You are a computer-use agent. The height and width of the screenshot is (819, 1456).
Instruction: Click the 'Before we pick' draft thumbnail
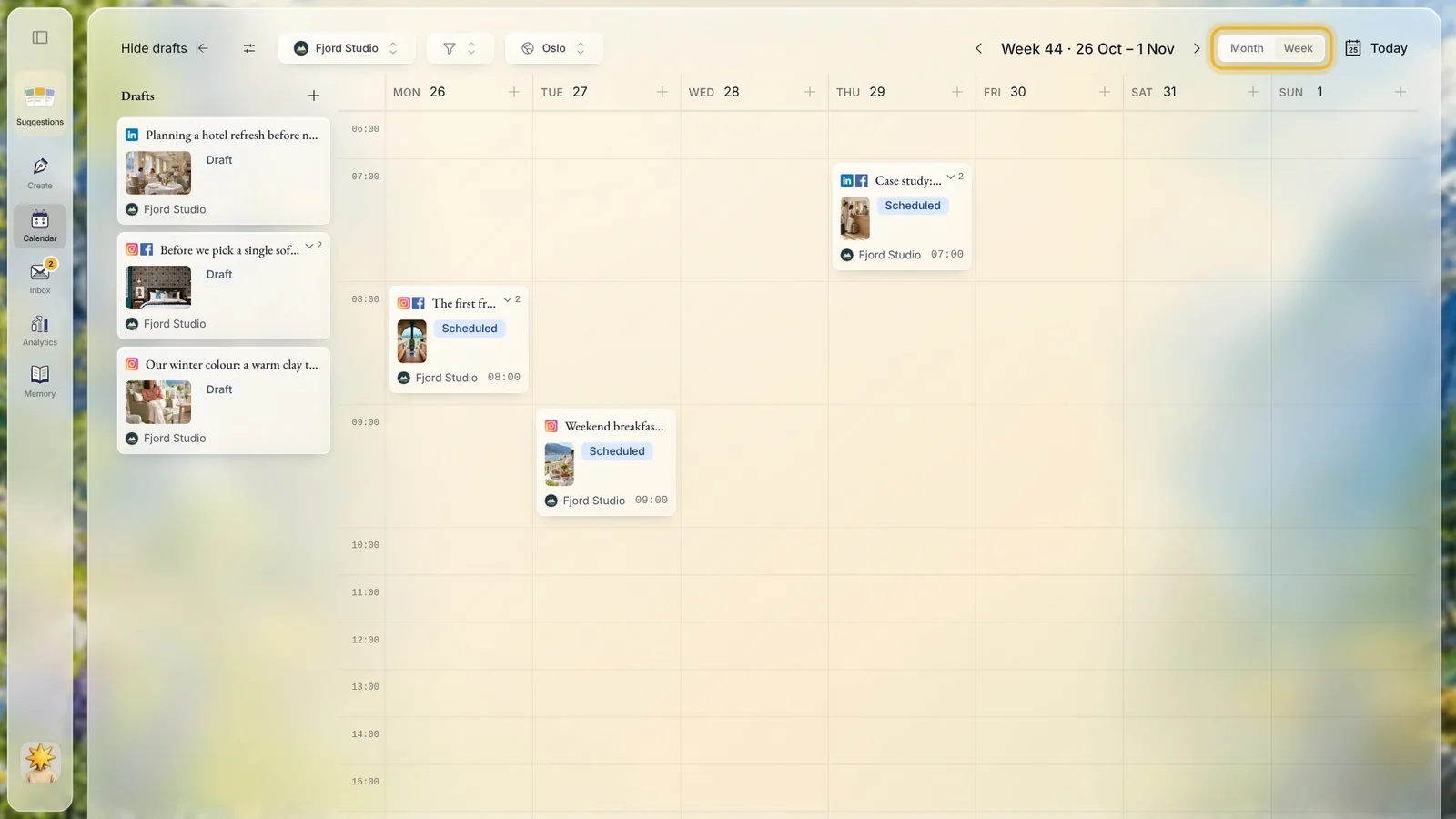158,288
